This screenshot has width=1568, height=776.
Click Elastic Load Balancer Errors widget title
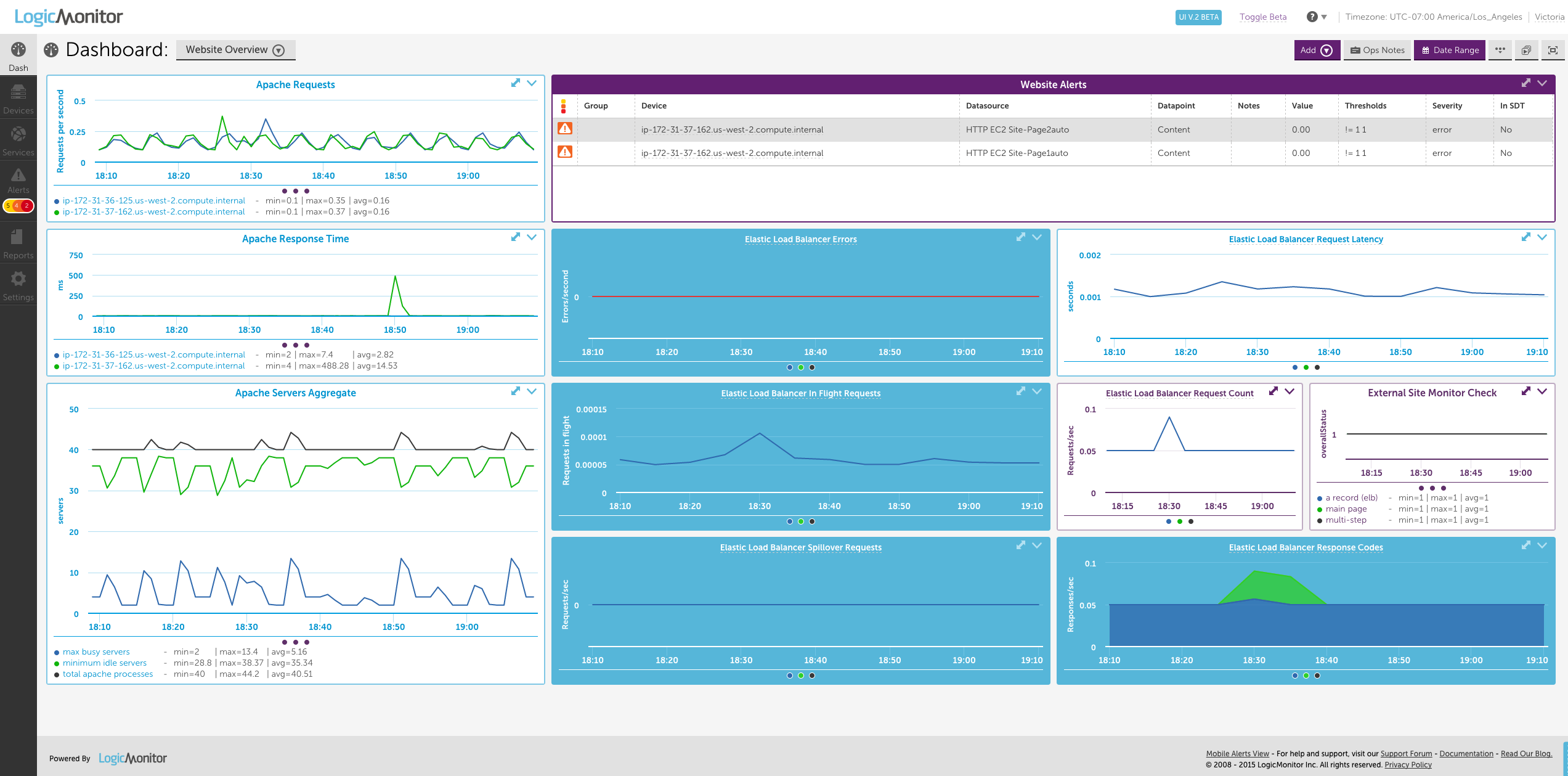point(800,239)
